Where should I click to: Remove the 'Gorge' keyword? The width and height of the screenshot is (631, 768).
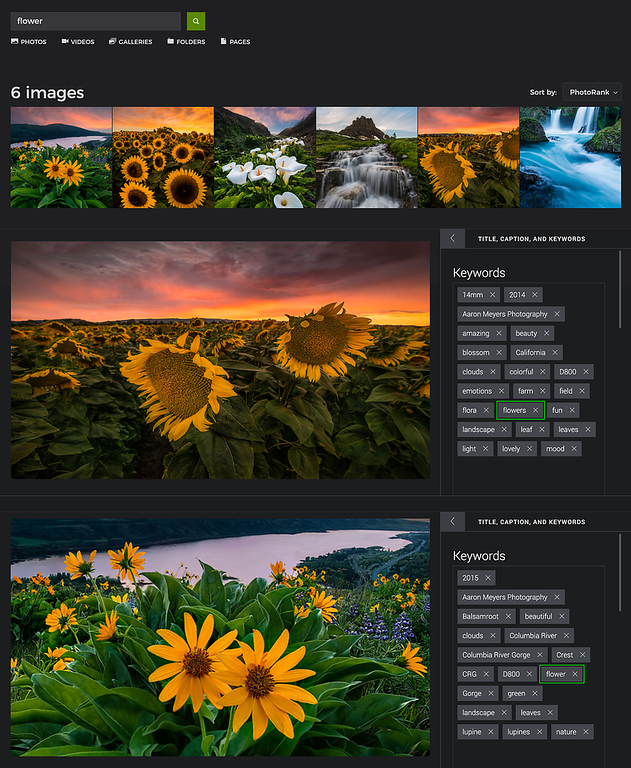point(490,694)
